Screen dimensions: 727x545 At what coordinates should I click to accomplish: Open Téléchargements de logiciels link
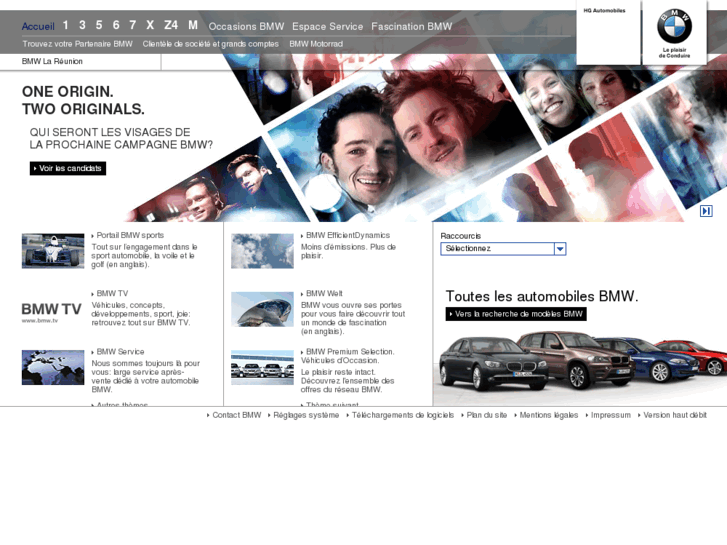(402, 415)
